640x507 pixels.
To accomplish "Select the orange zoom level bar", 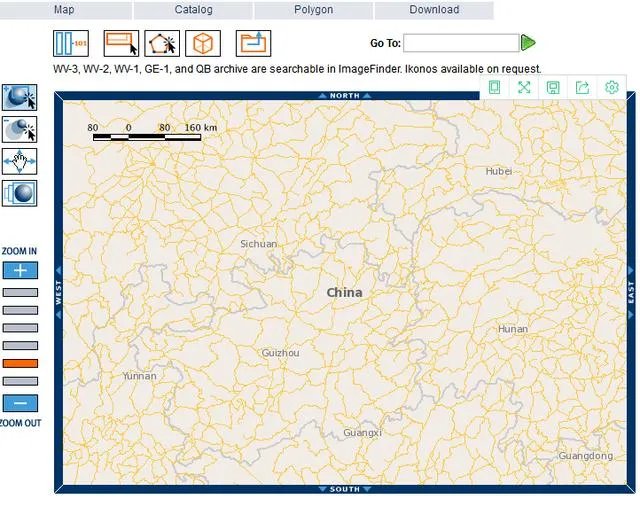I will (x=20, y=363).
